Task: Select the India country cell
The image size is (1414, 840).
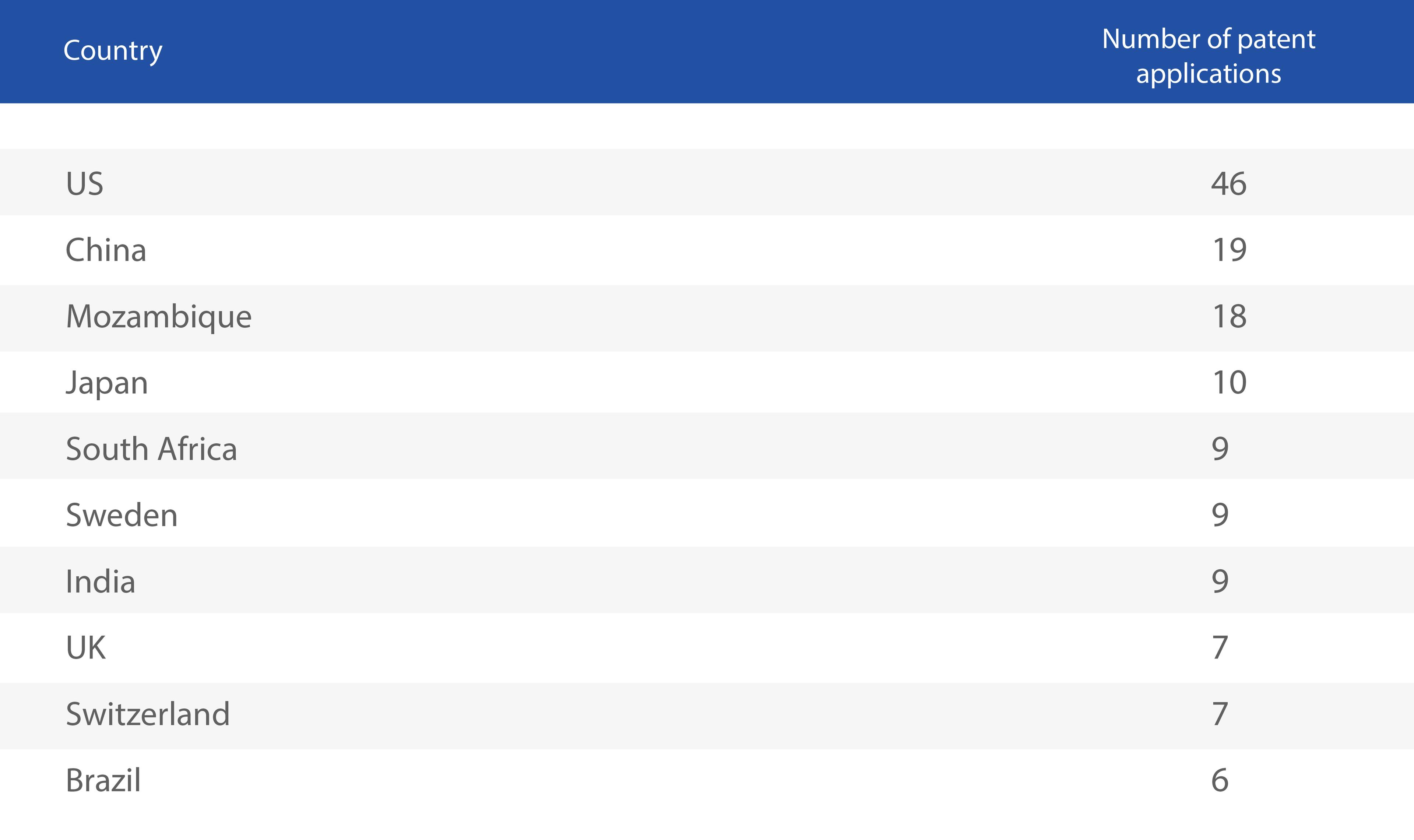Action: 101,581
